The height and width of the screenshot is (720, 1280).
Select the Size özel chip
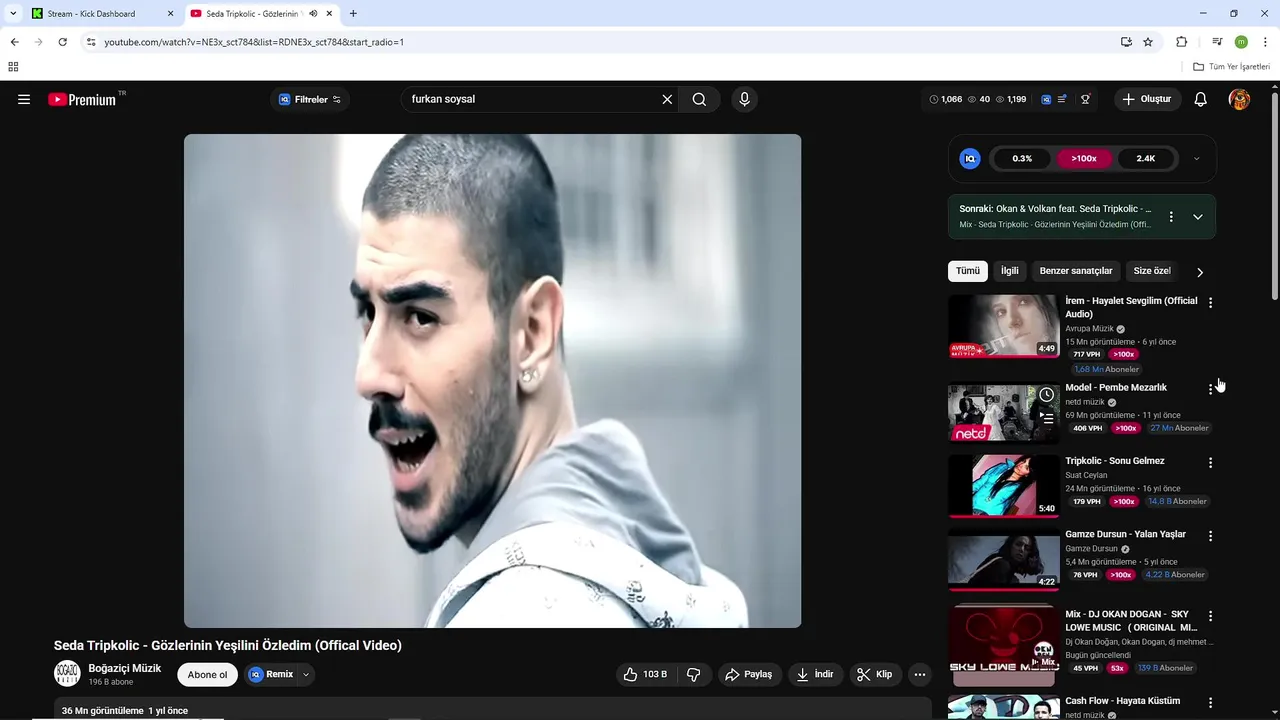pos(1152,271)
